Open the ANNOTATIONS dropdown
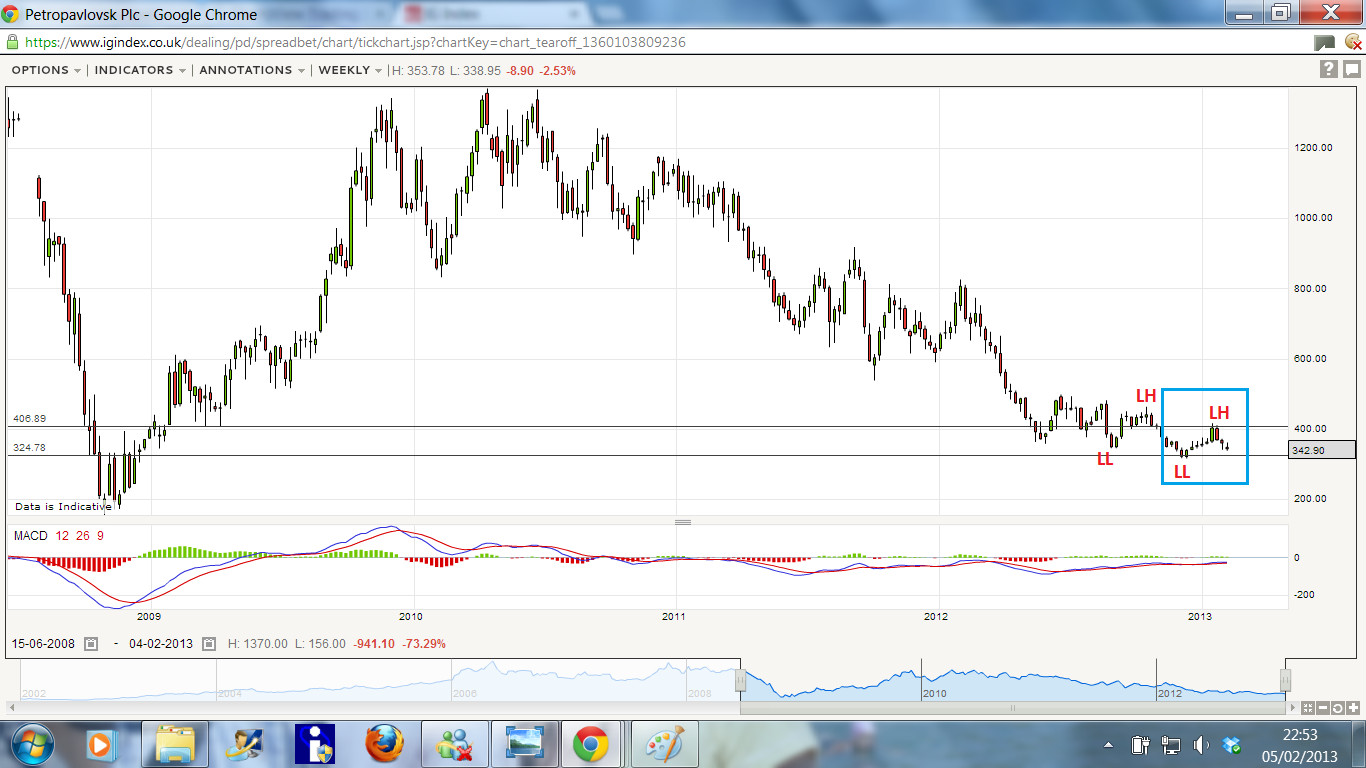The height and width of the screenshot is (768, 1366). coord(252,70)
